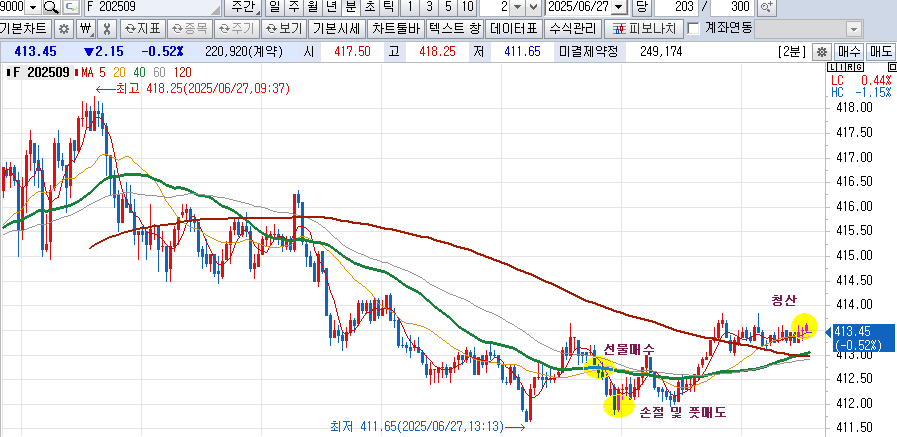Open chart settings gear next to 매수 button
897x437 pixels.
[x=822, y=51]
